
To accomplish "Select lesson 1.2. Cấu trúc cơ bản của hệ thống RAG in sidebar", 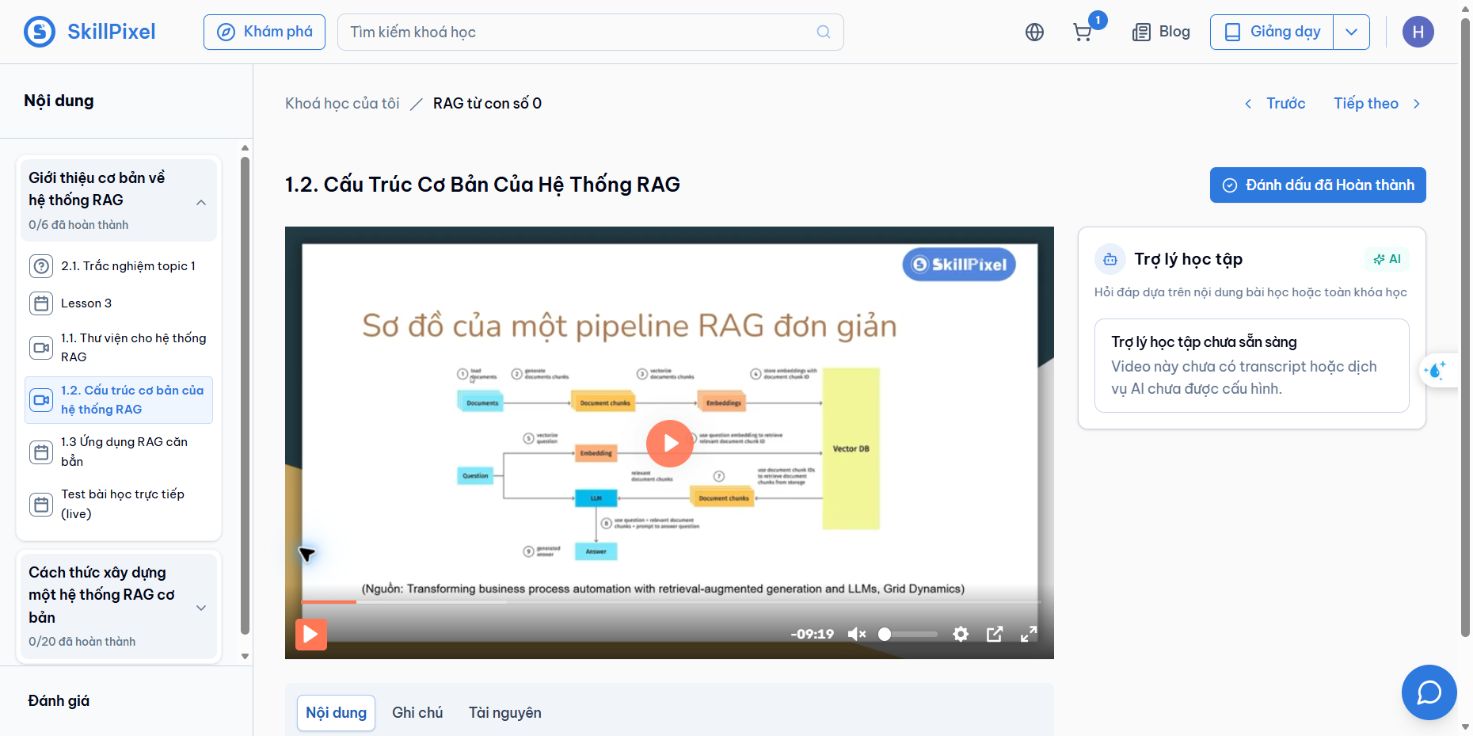I will [x=118, y=400].
